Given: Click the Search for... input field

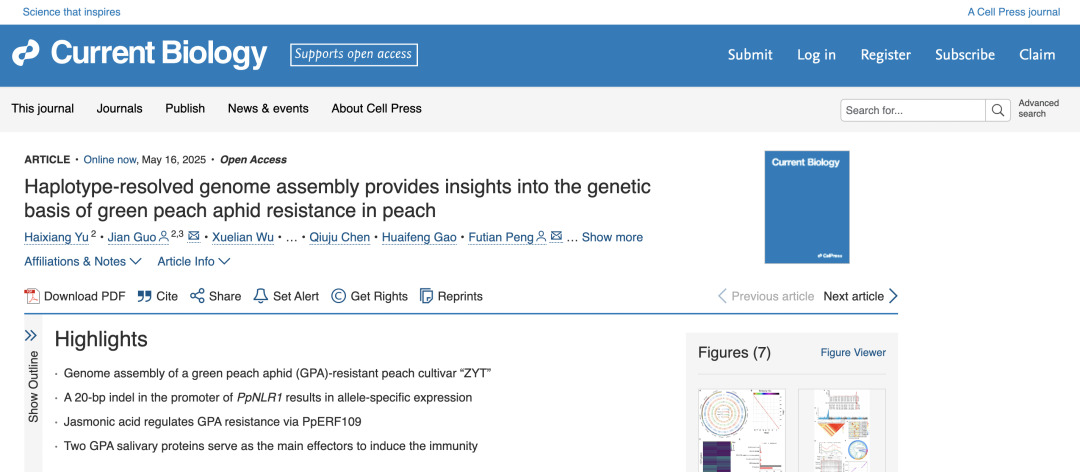Looking at the screenshot, I should 912,110.
